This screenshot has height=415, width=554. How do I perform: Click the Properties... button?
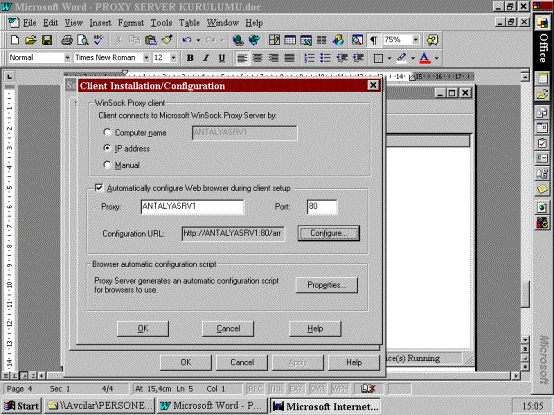[x=326, y=285]
